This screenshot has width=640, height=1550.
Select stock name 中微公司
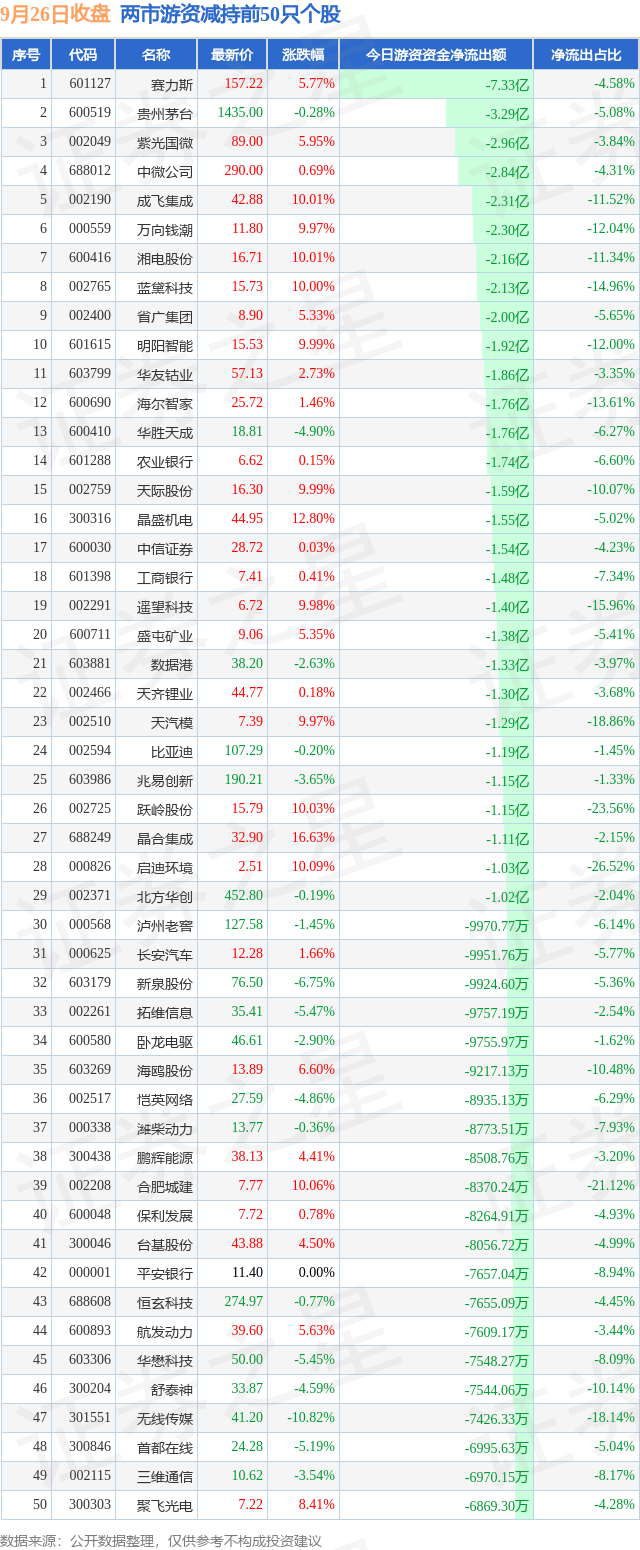point(166,171)
